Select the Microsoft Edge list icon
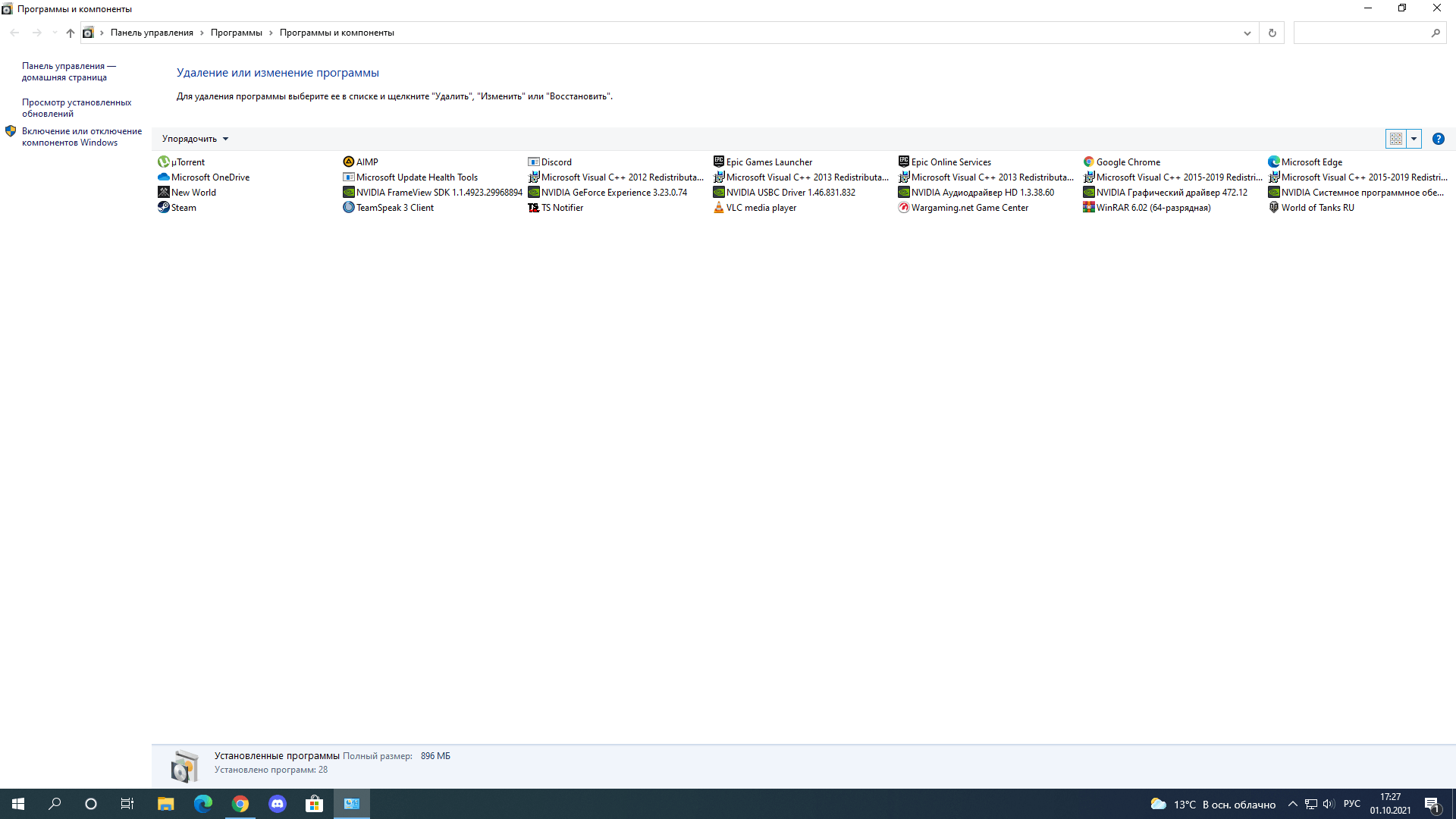Screen dimensions: 1456x819 (1274, 162)
